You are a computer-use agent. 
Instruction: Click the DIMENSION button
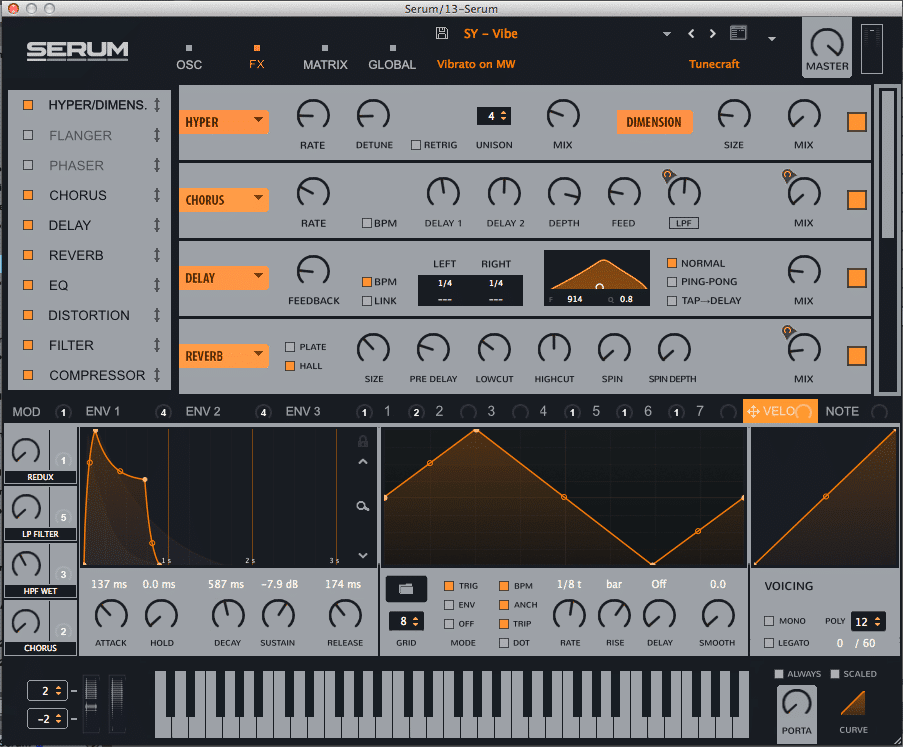654,122
